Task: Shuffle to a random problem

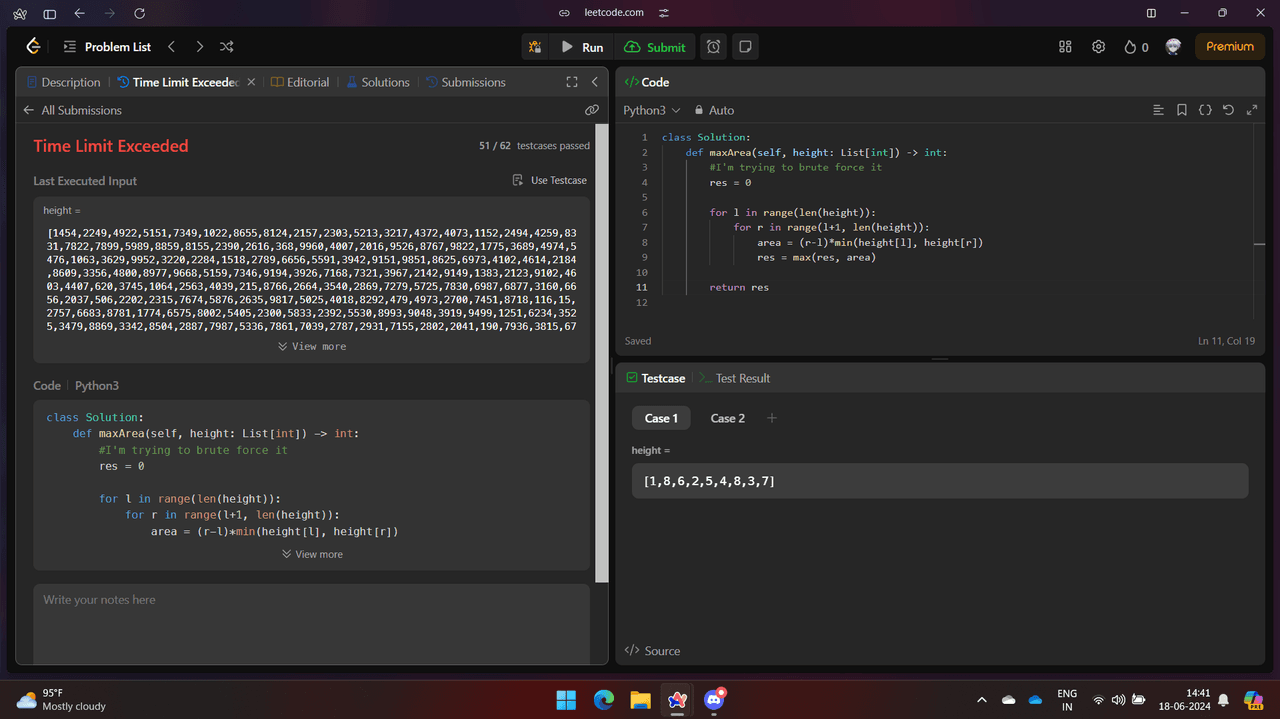Action: 227,47
